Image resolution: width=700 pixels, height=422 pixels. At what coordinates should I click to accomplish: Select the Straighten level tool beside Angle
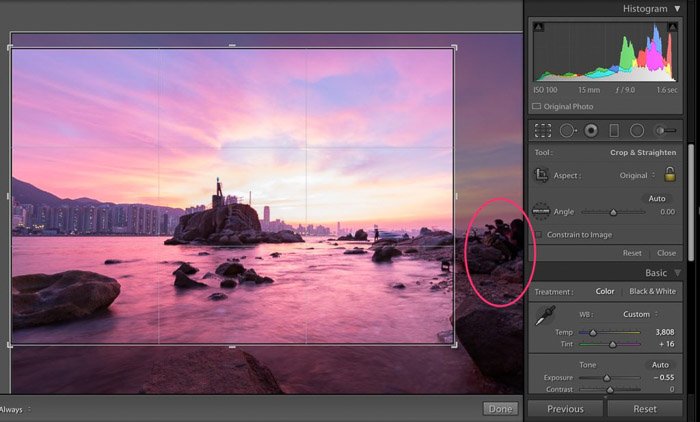click(541, 211)
